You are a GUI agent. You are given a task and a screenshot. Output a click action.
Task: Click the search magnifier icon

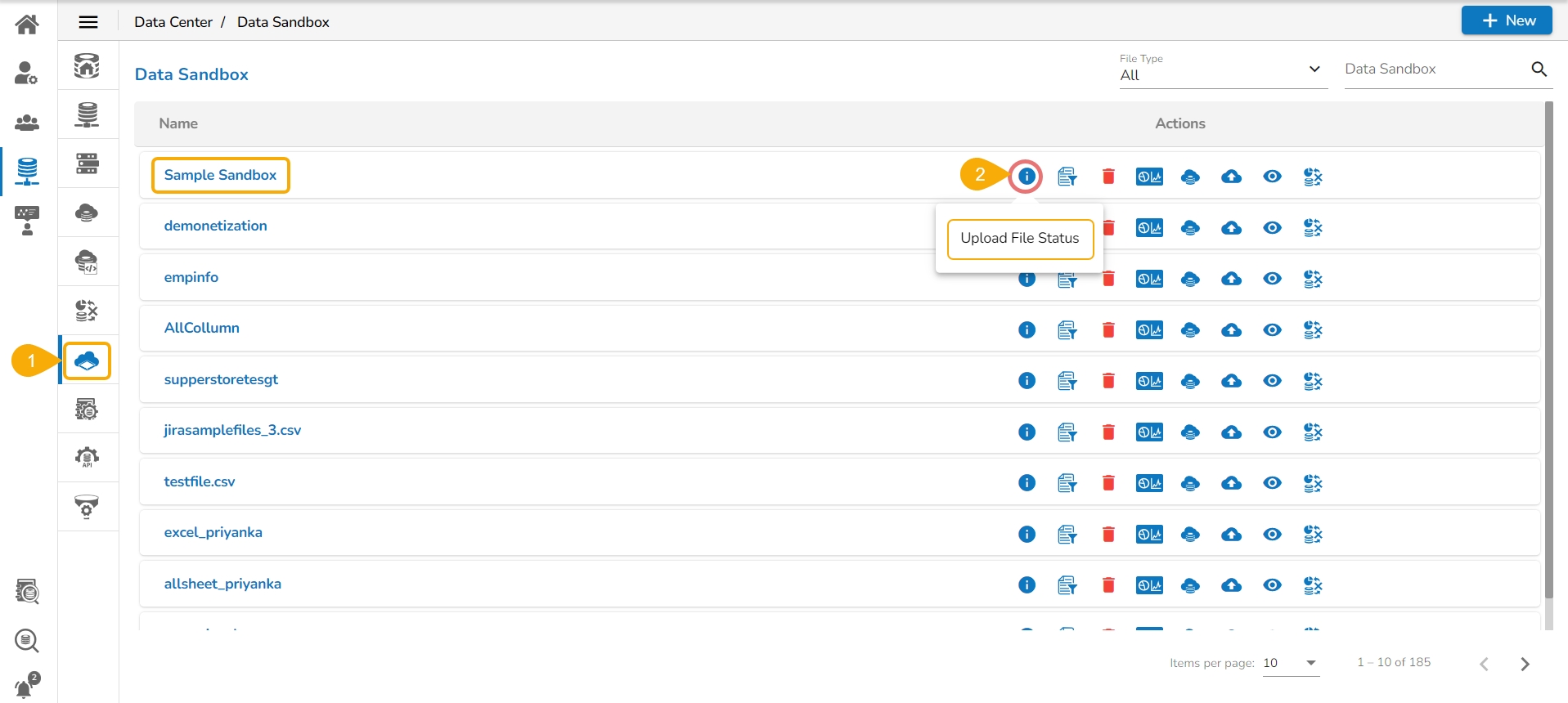pos(1539,69)
